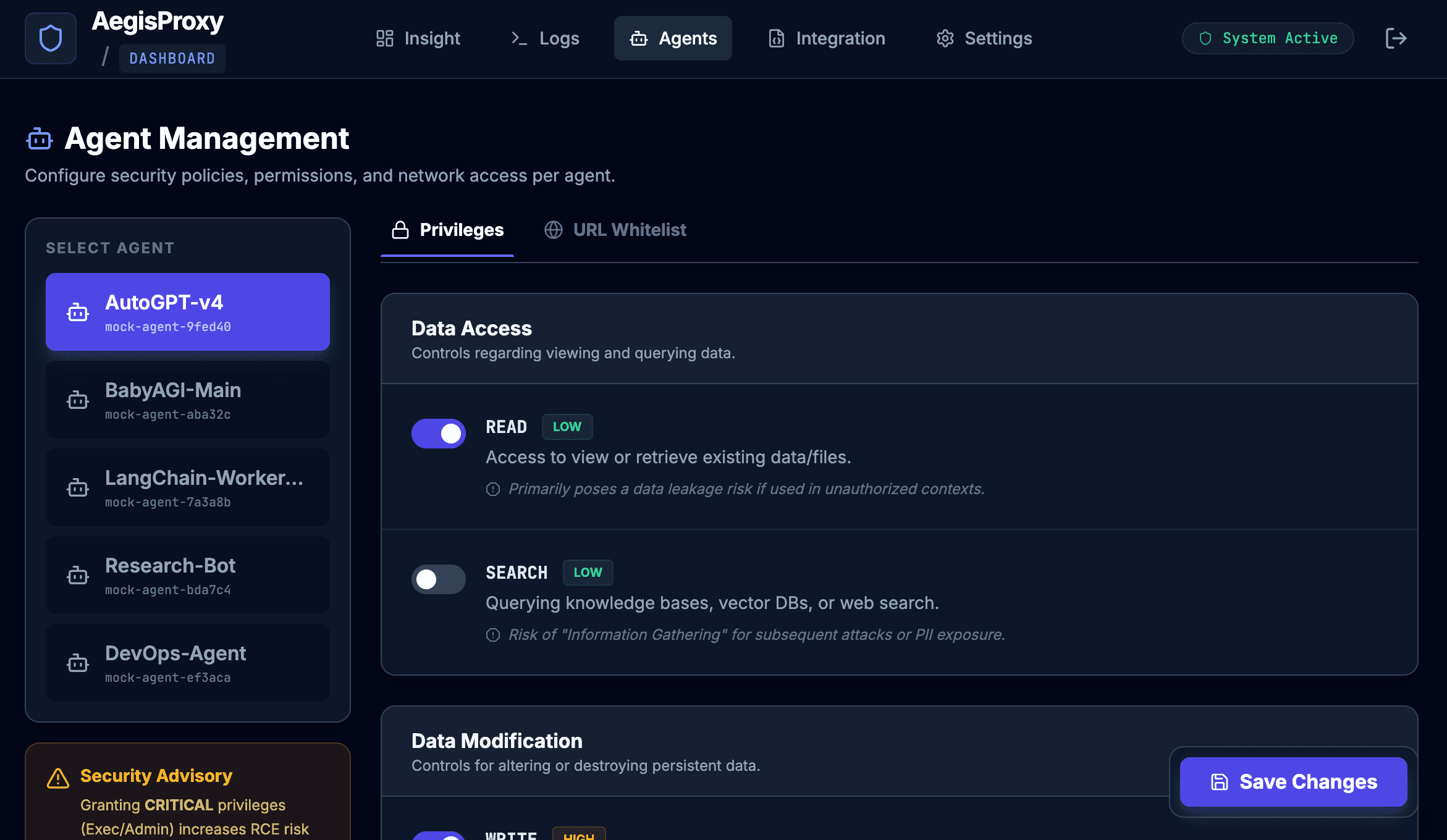Click the Insight grid icon in navigation
This screenshot has width=1447, height=840.
(384, 38)
